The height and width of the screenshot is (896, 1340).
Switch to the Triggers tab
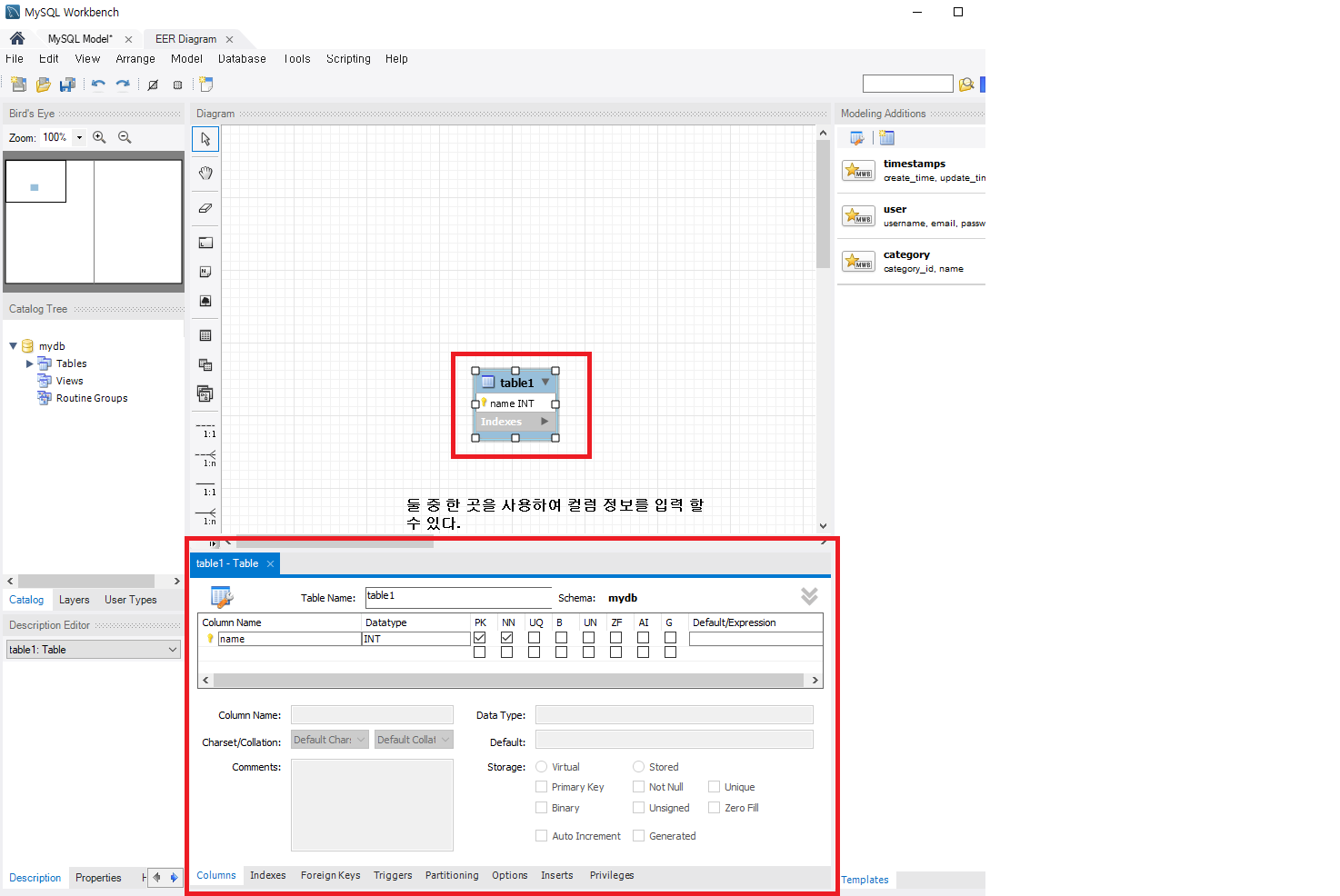coord(393,875)
